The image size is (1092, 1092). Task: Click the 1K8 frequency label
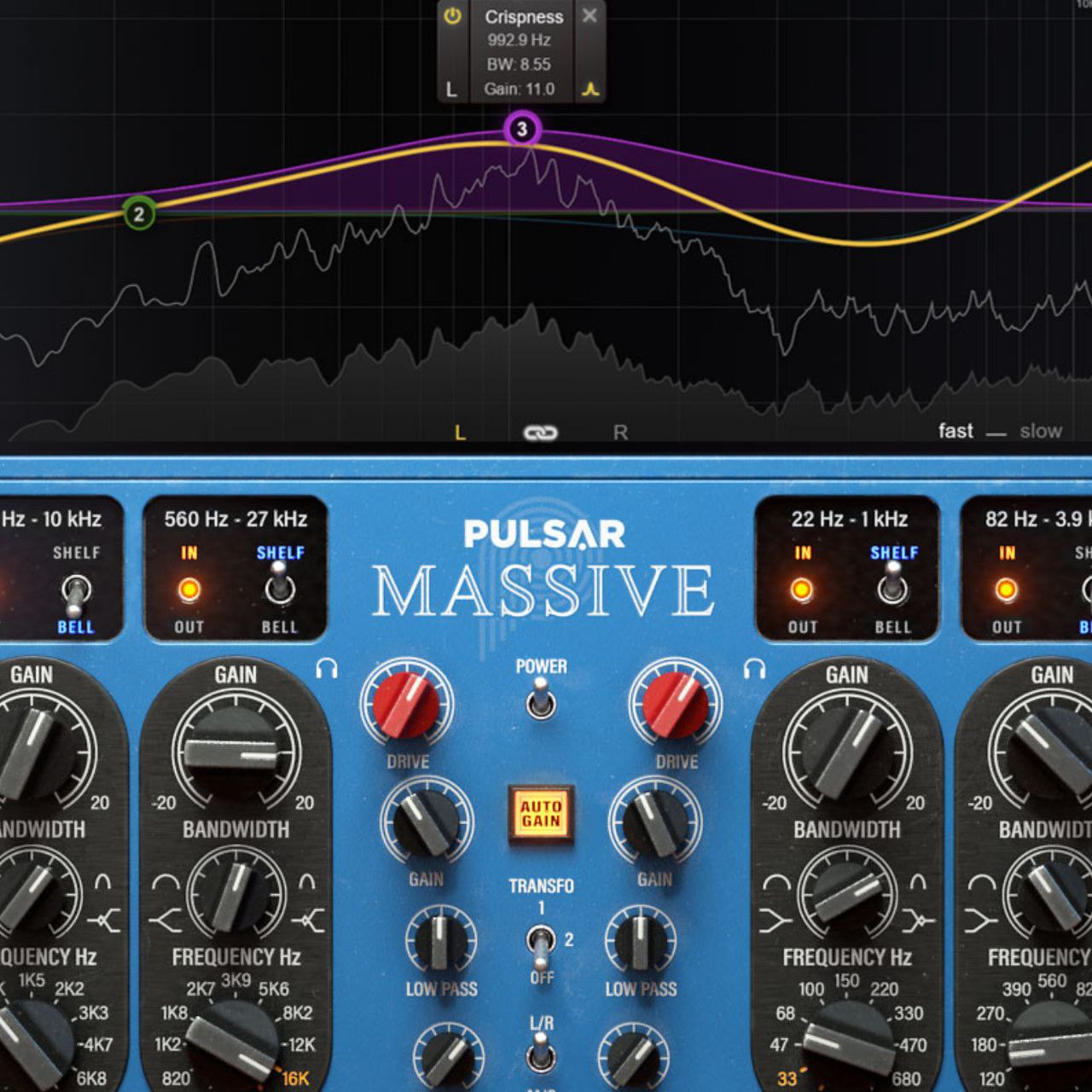tap(175, 1014)
